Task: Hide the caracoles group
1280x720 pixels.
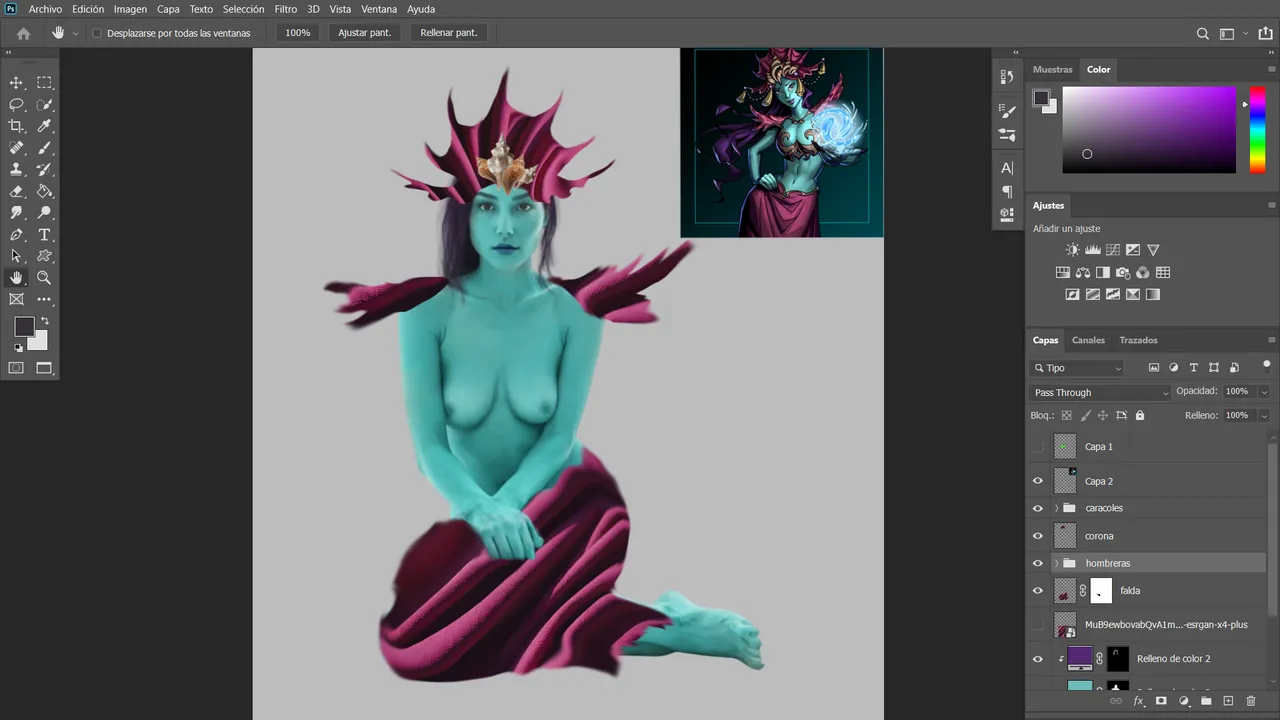Action: (1037, 508)
